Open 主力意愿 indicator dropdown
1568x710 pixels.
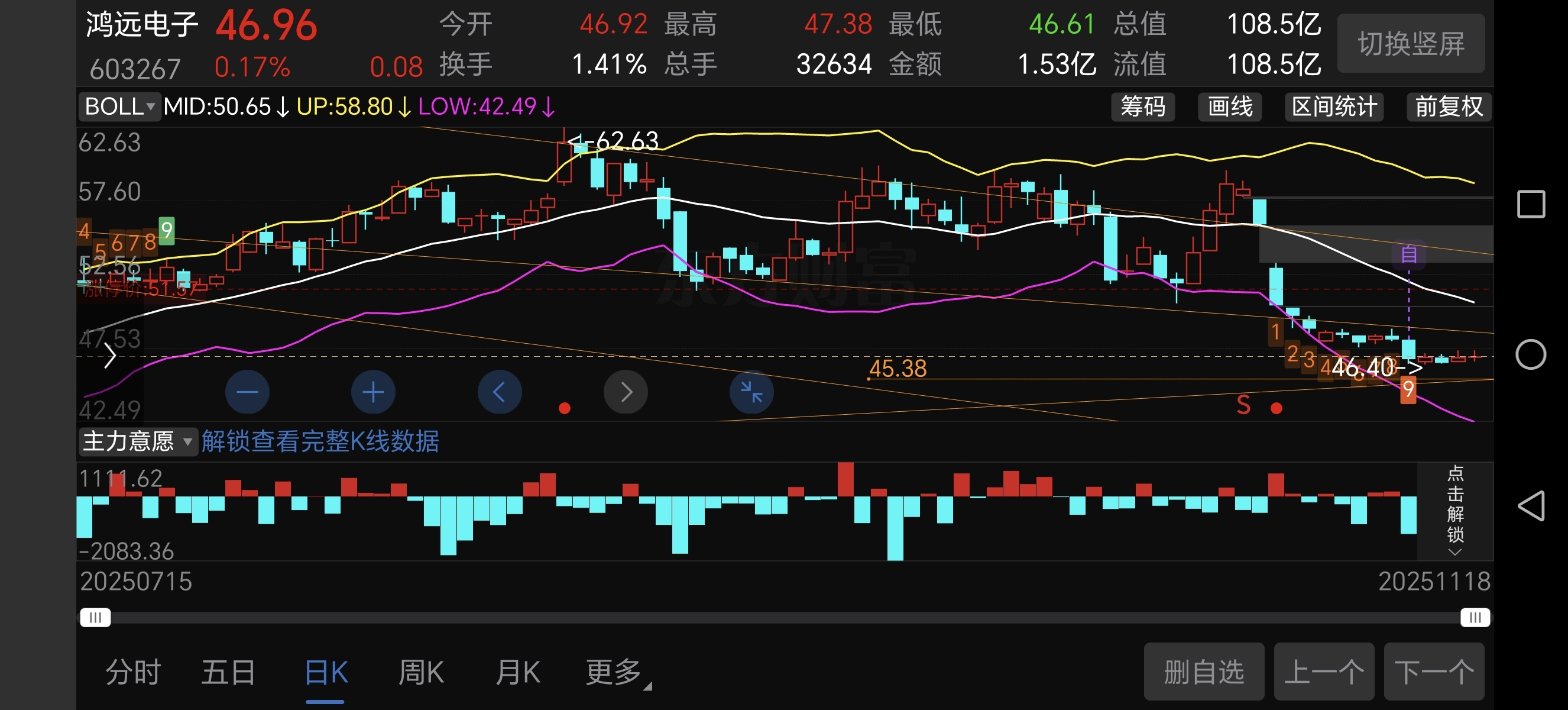click(x=138, y=441)
